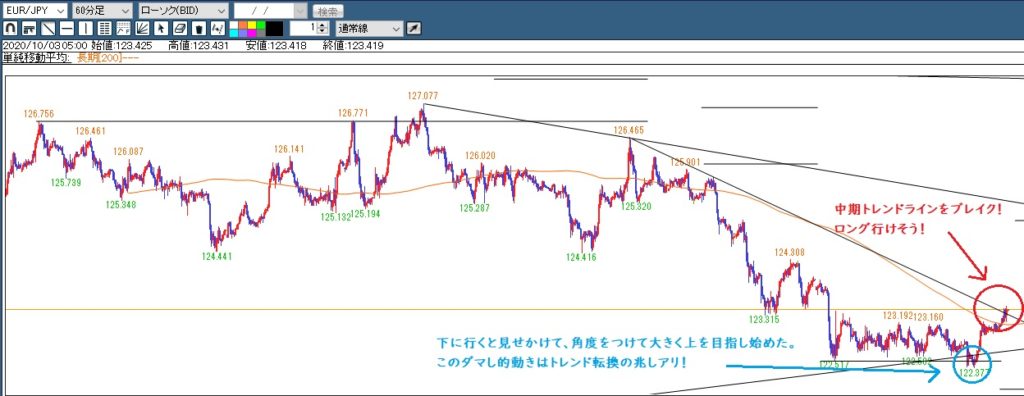Click the 検索 search button

[x=328, y=11]
